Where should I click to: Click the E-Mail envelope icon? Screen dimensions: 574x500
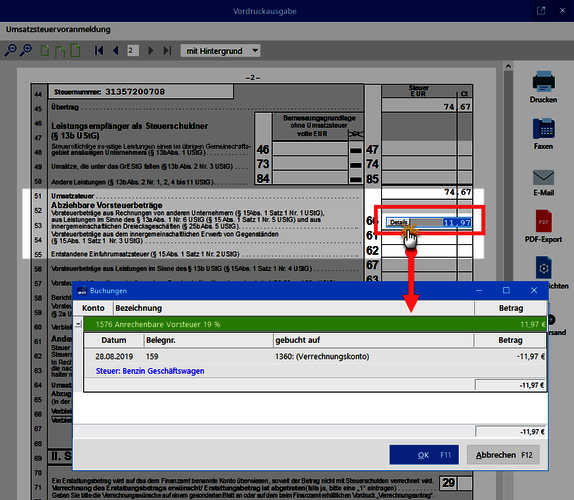544,178
